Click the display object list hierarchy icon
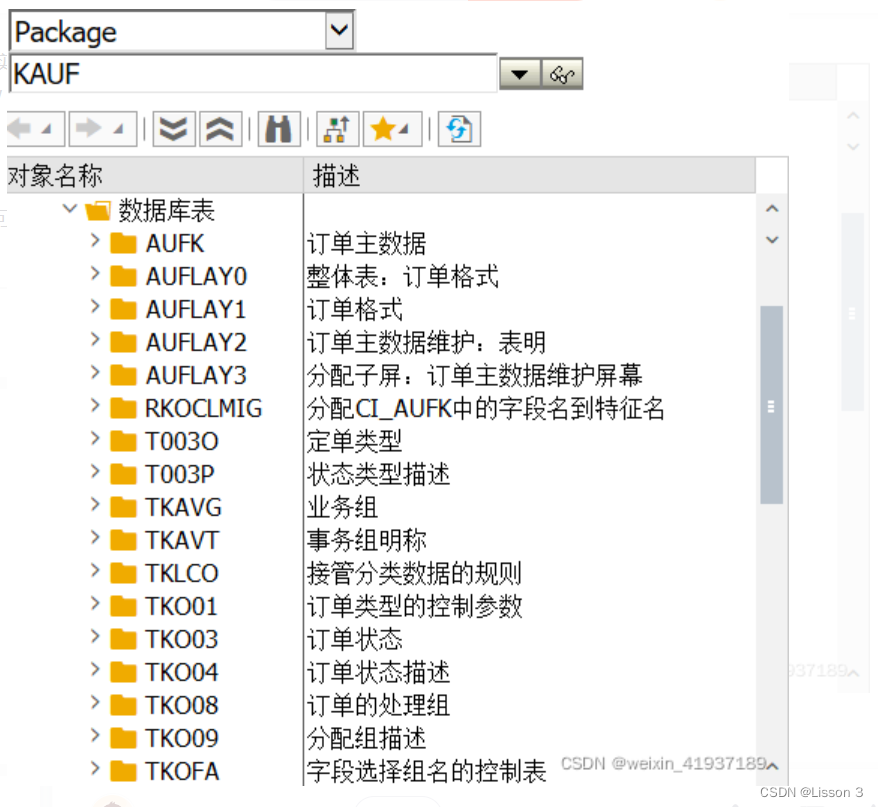This screenshot has width=878, height=807. (x=336, y=128)
